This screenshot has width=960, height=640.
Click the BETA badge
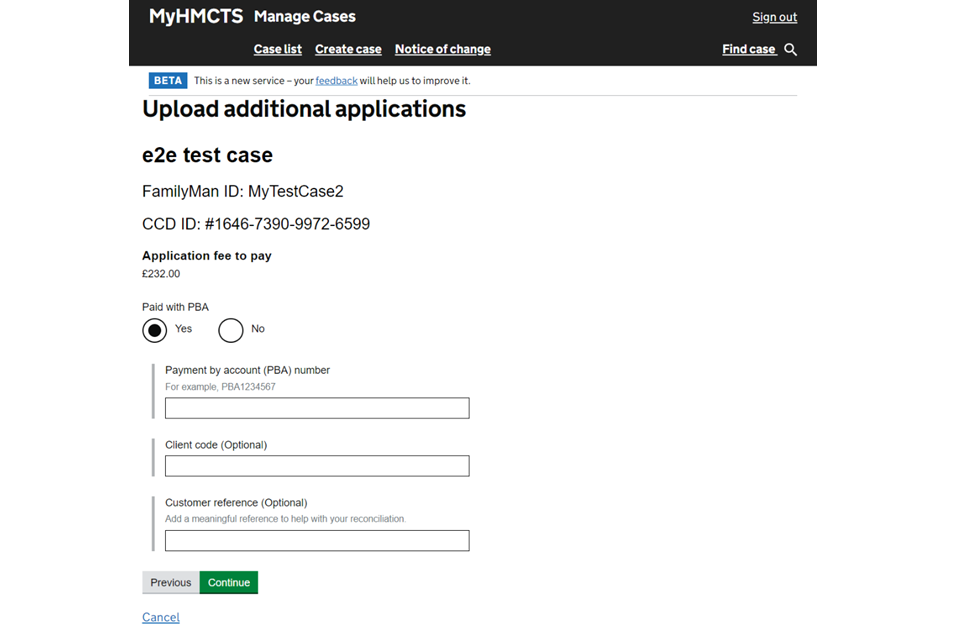click(x=167, y=80)
